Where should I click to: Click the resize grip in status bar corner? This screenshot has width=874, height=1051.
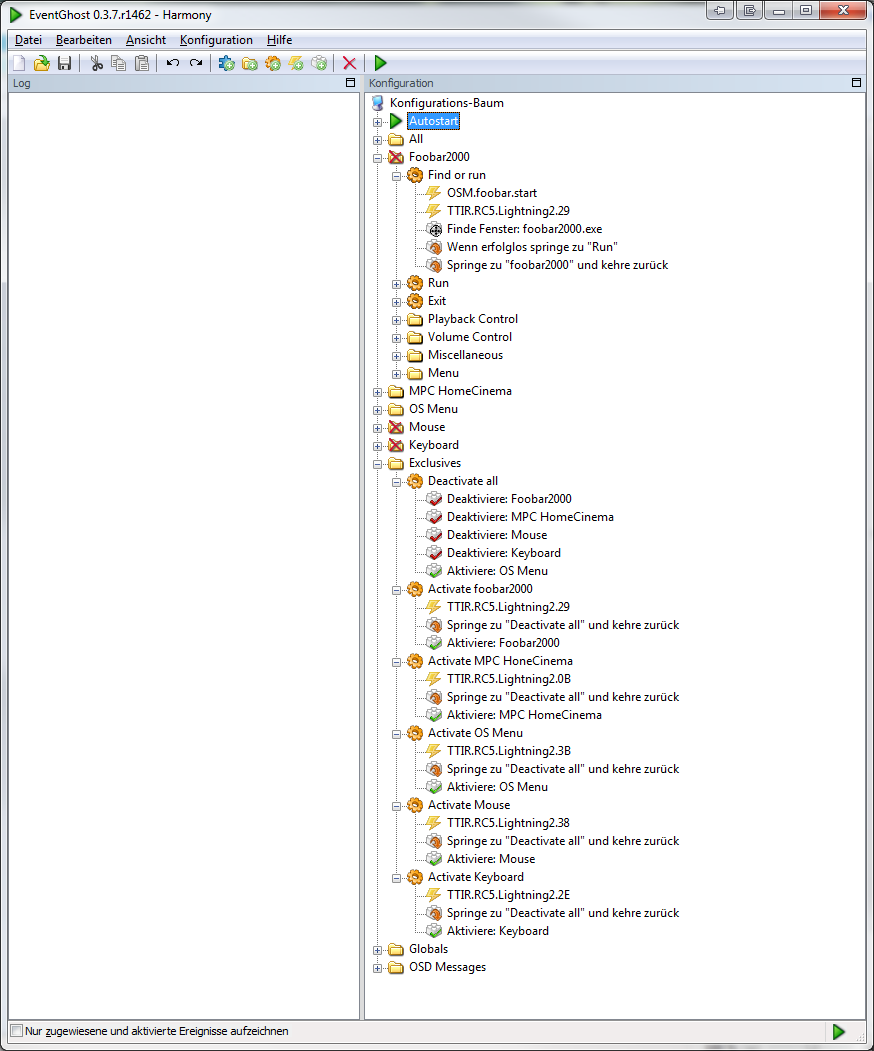(861, 1037)
